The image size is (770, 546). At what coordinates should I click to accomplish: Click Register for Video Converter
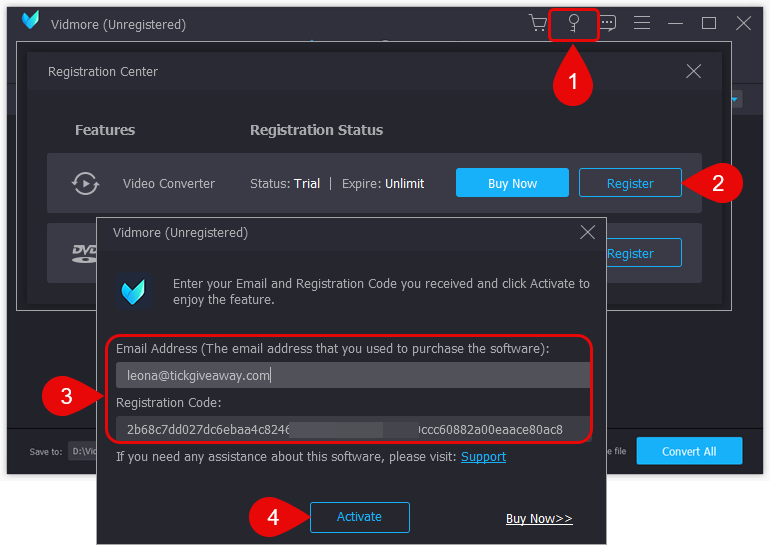click(630, 183)
